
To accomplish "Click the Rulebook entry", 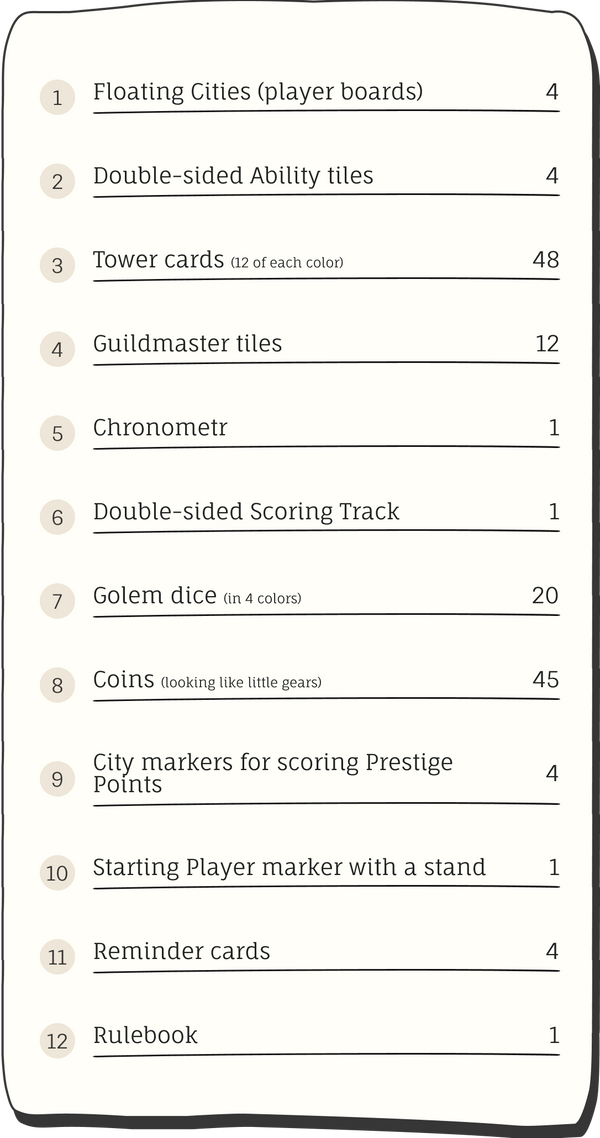I will click(x=145, y=1035).
